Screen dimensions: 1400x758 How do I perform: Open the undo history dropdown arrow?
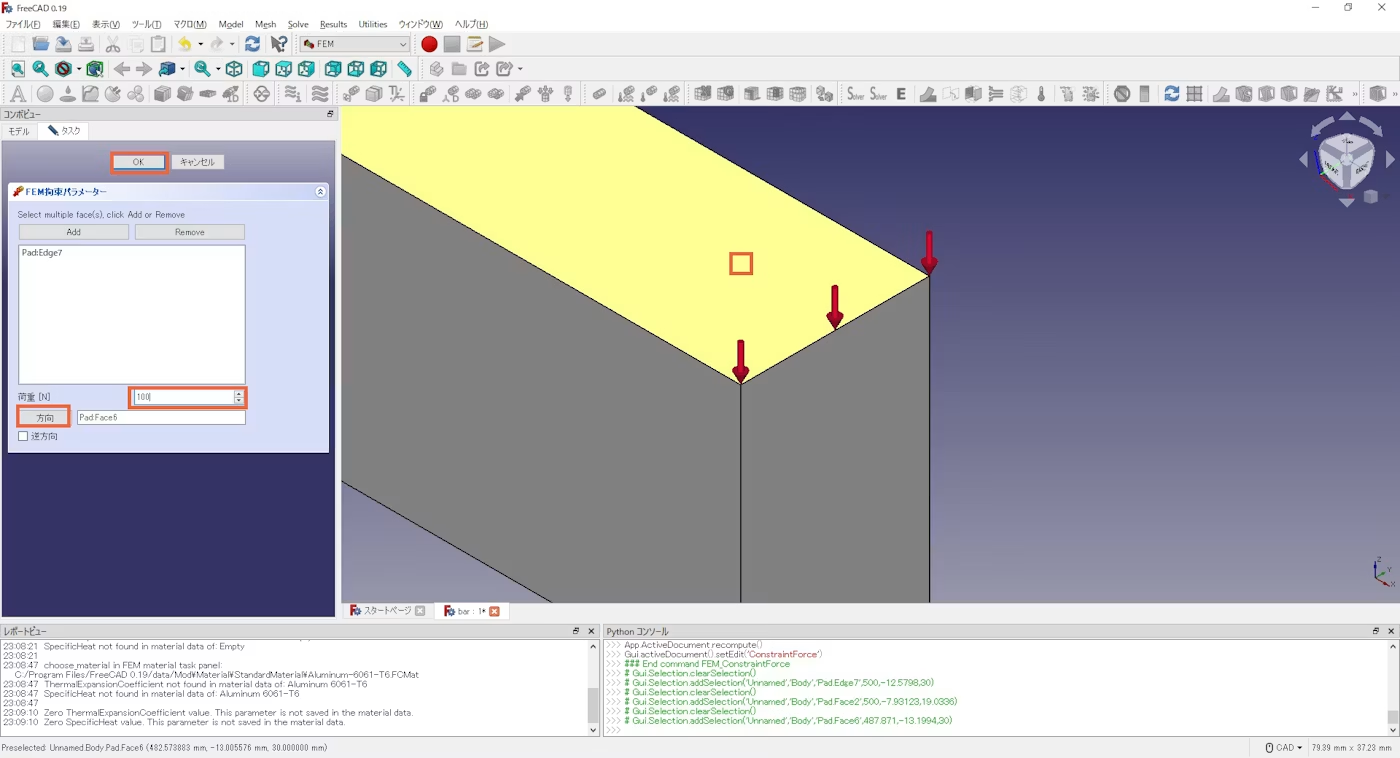click(x=200, y=44)
